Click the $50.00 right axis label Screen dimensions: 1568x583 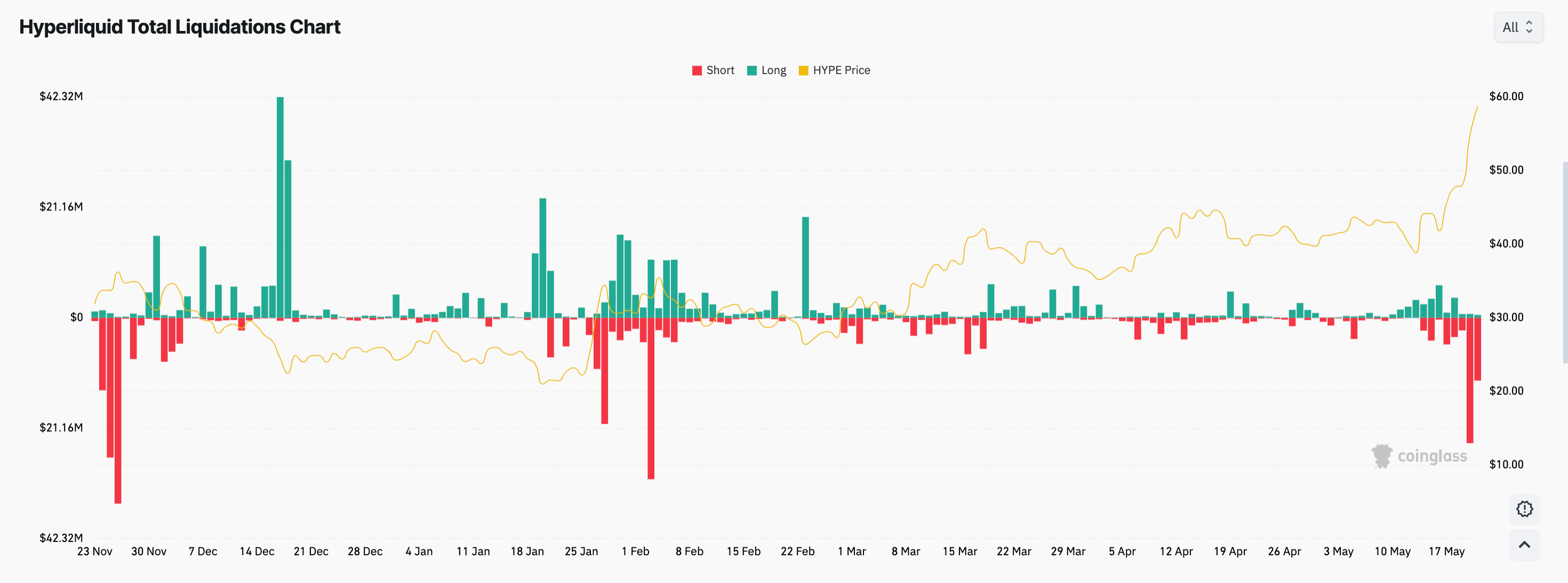[x=1507, y=170]
